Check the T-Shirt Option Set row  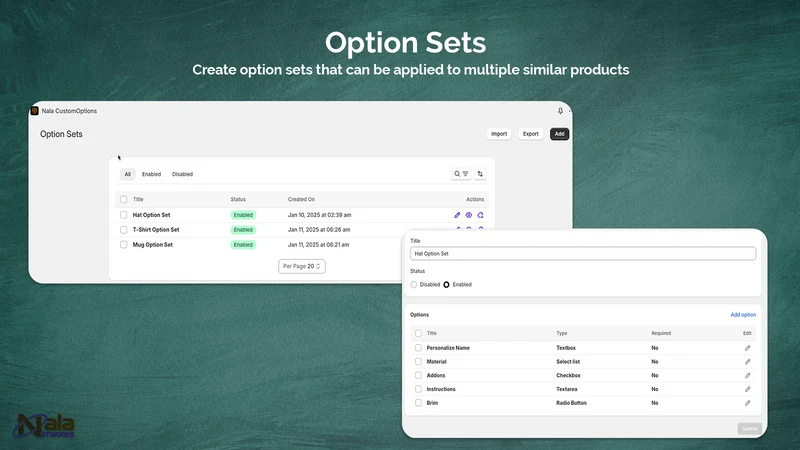pos(123,230)
